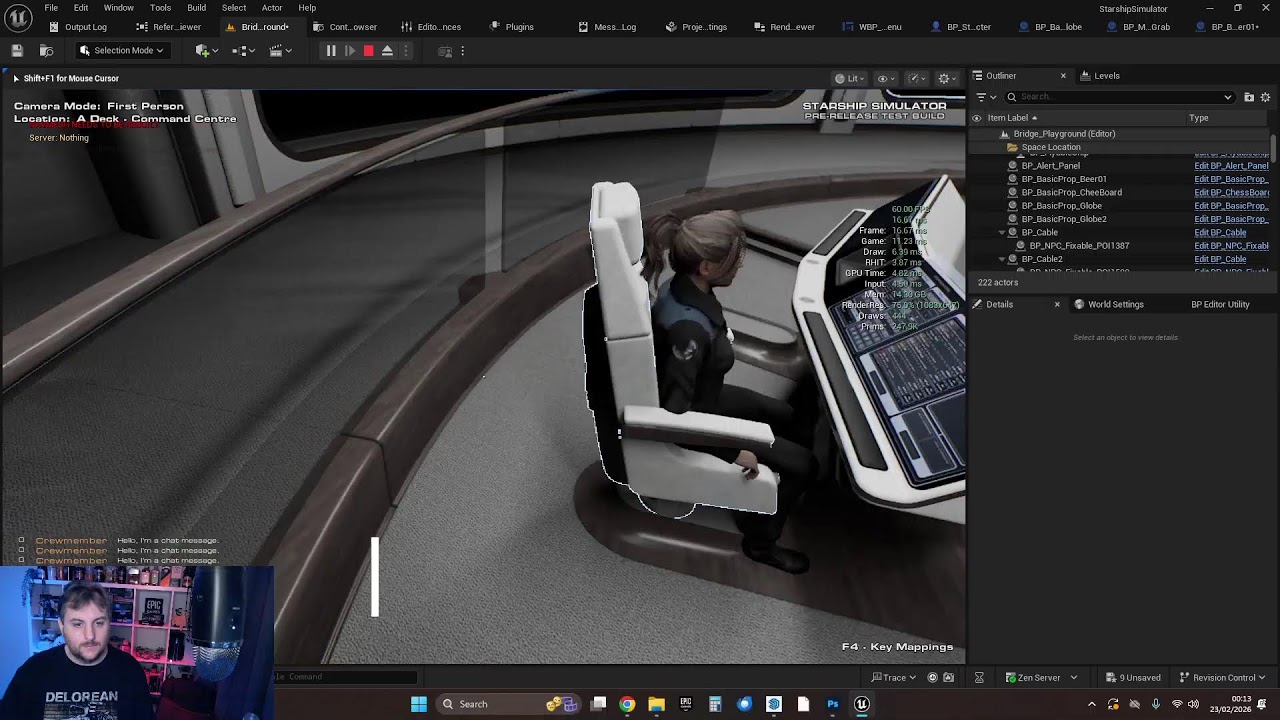Open the File menu

pyautogui.click(x=51, y=8)
